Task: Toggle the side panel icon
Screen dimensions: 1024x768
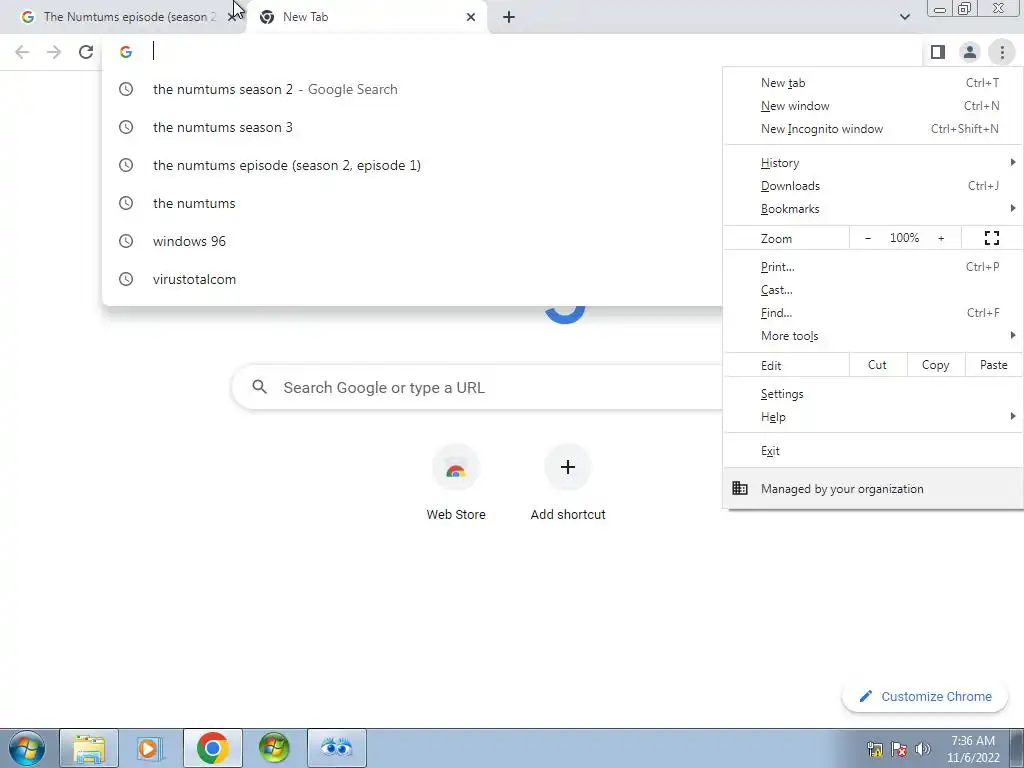Action: coord(938,52)
